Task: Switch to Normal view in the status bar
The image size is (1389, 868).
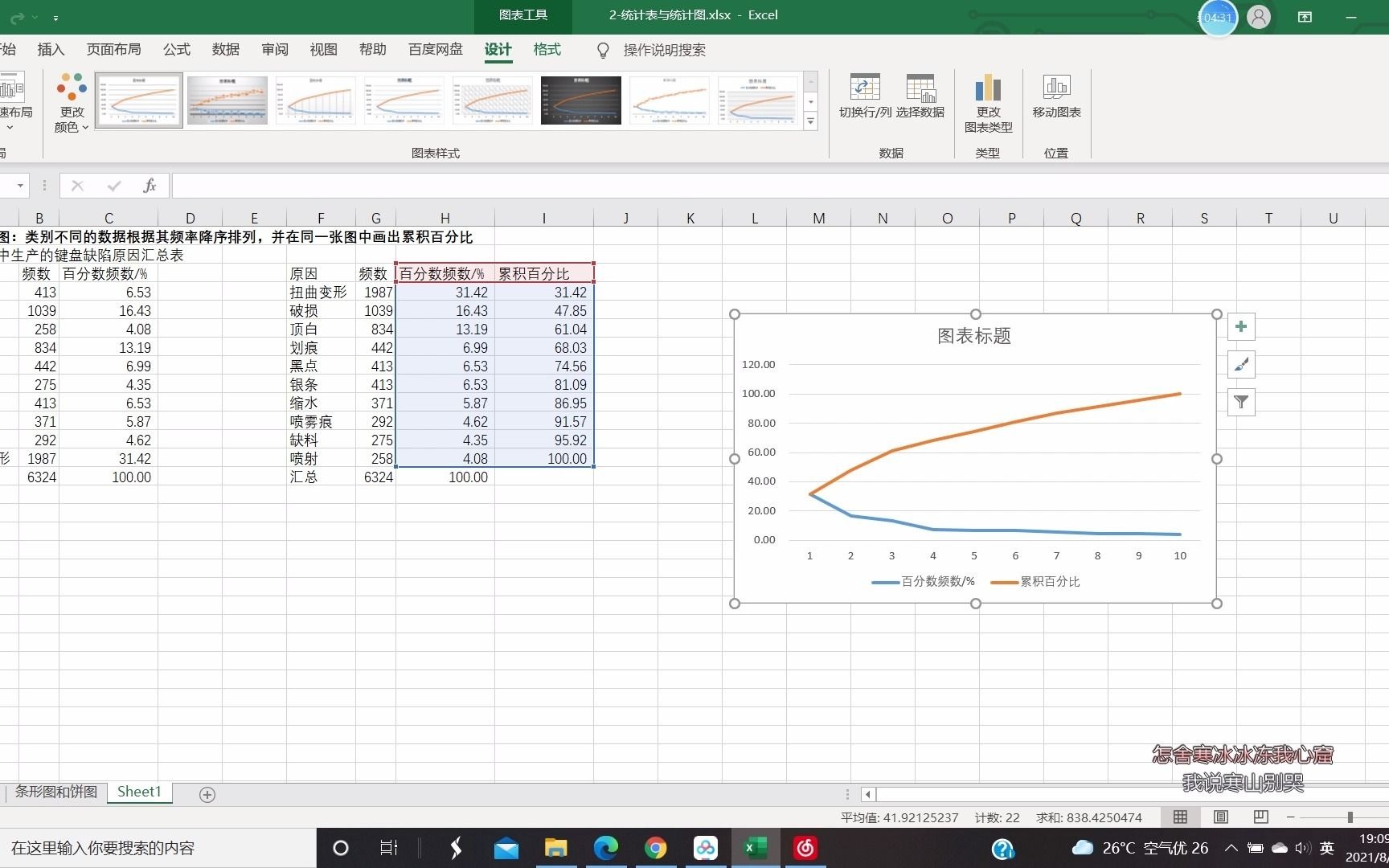Action: [1180, 817]
